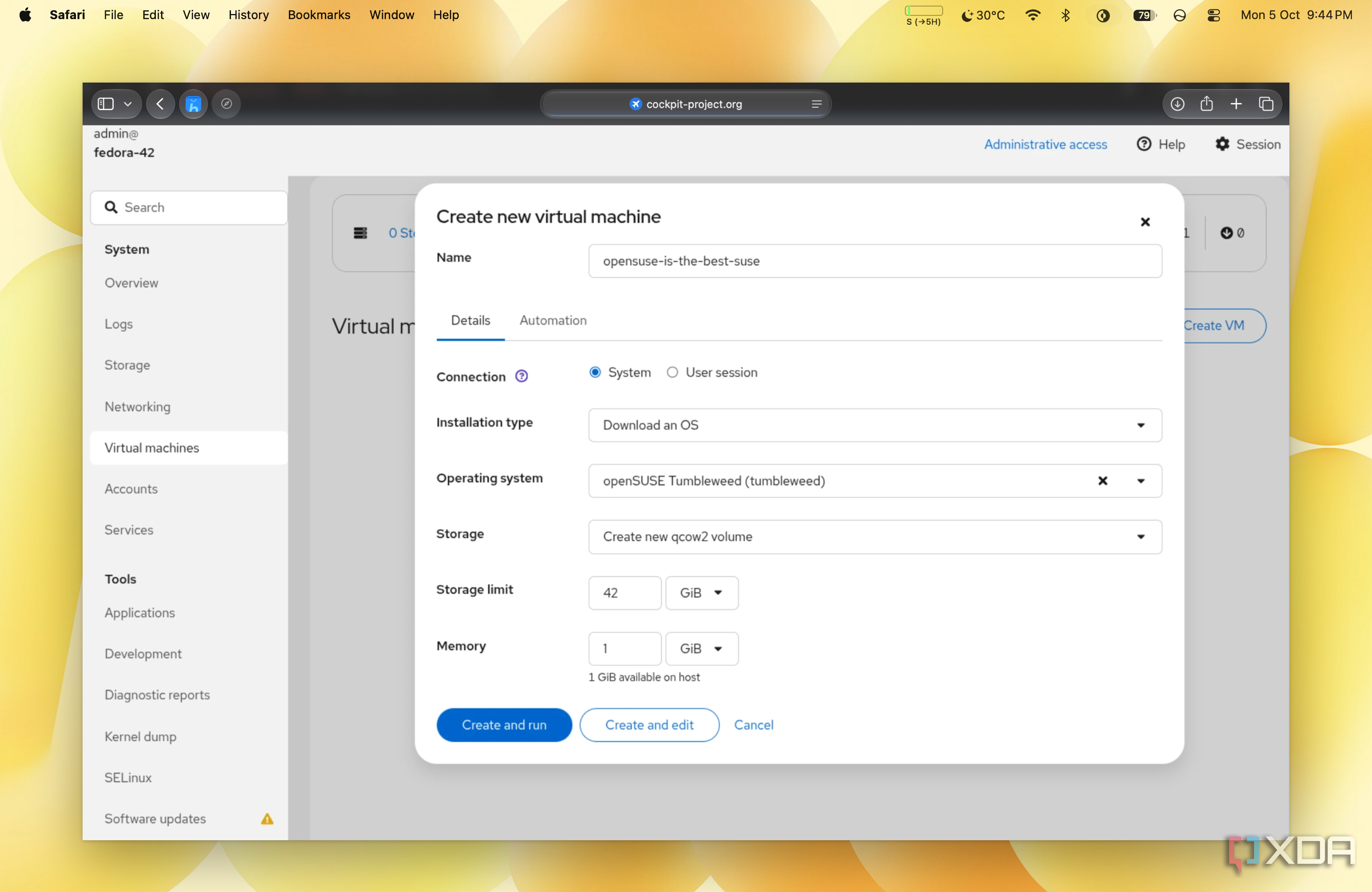Click the Safari share icon

click(1206, 104)
